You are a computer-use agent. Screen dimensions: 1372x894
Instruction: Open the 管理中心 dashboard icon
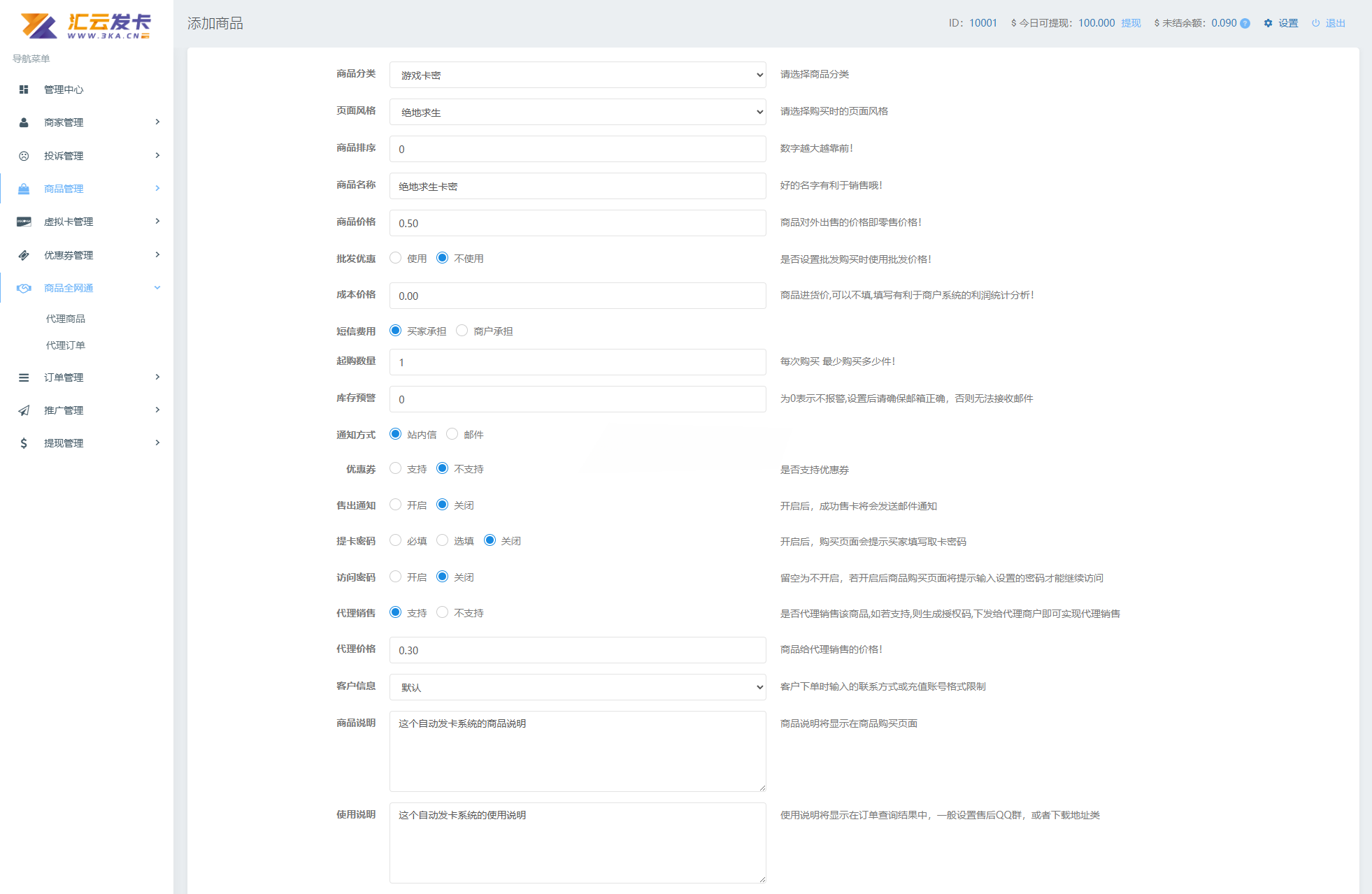pos(24,89)
